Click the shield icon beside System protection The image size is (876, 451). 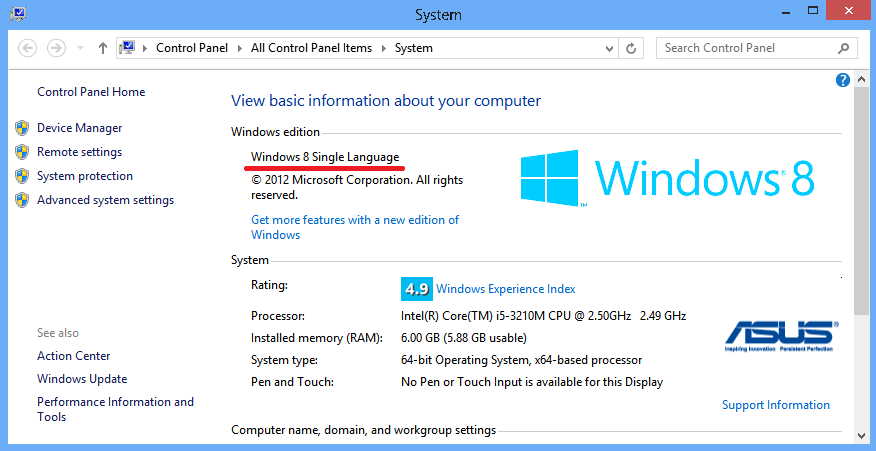point(22,176)
